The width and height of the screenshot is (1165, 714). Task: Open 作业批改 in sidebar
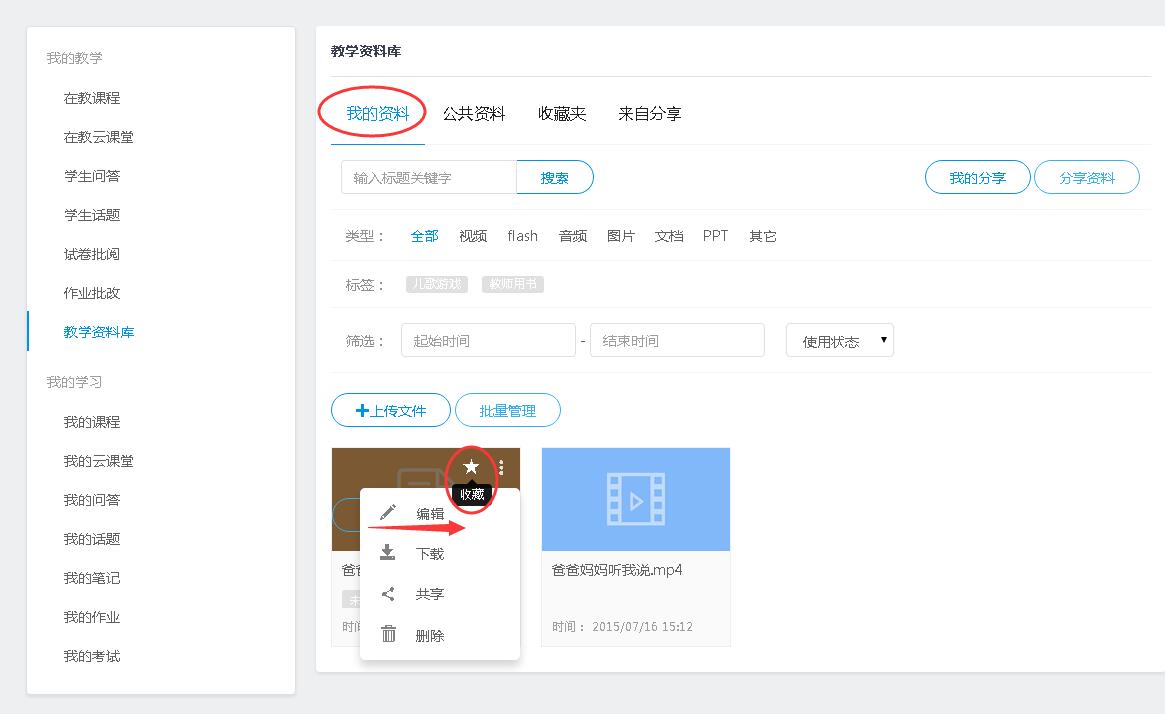[x=91, y=293]
